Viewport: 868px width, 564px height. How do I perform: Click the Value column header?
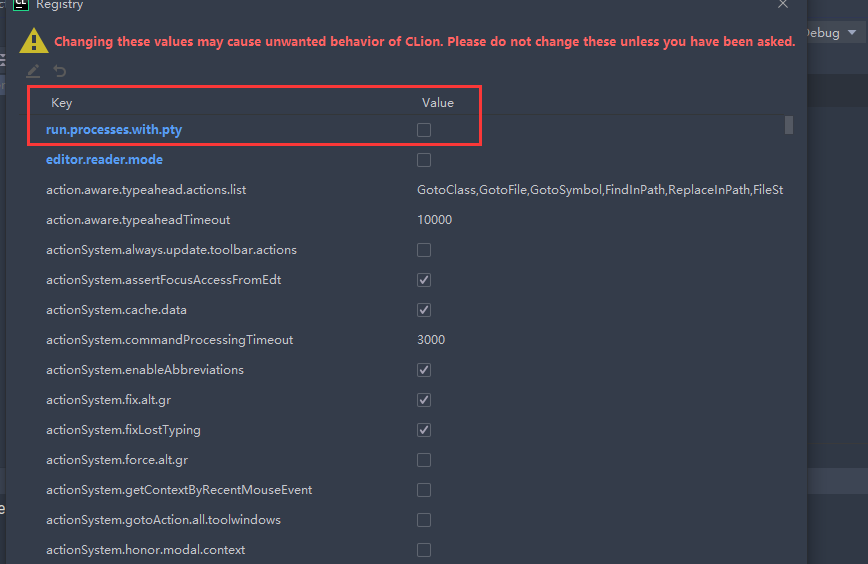437,103
